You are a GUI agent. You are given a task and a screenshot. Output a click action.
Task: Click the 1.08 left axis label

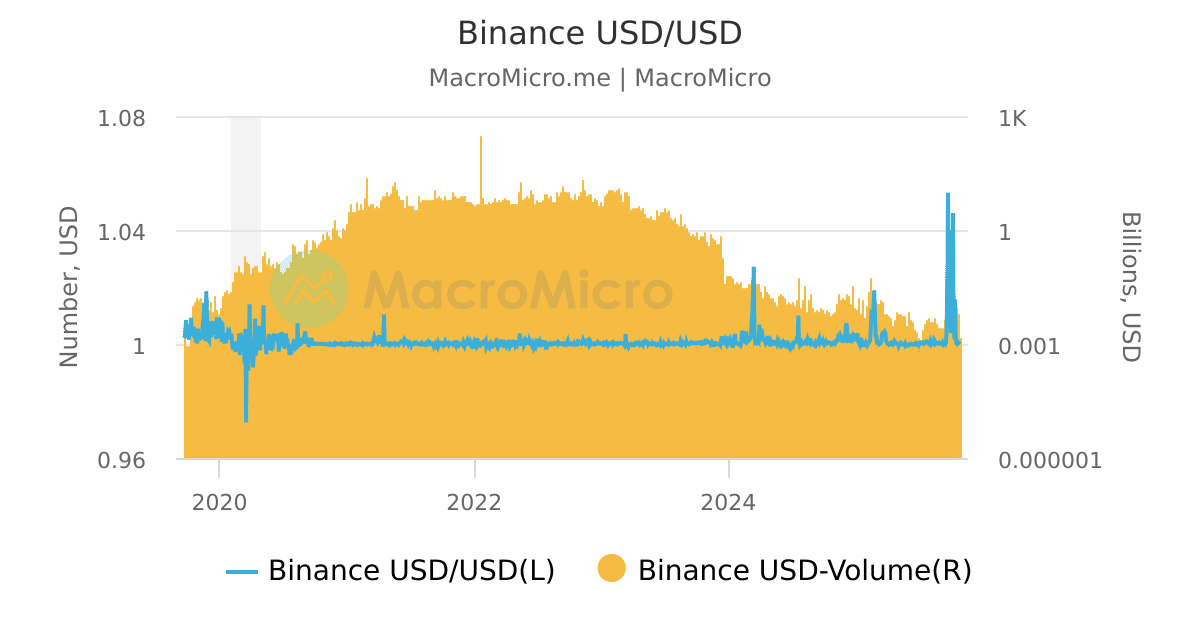(x=121, y=119)
